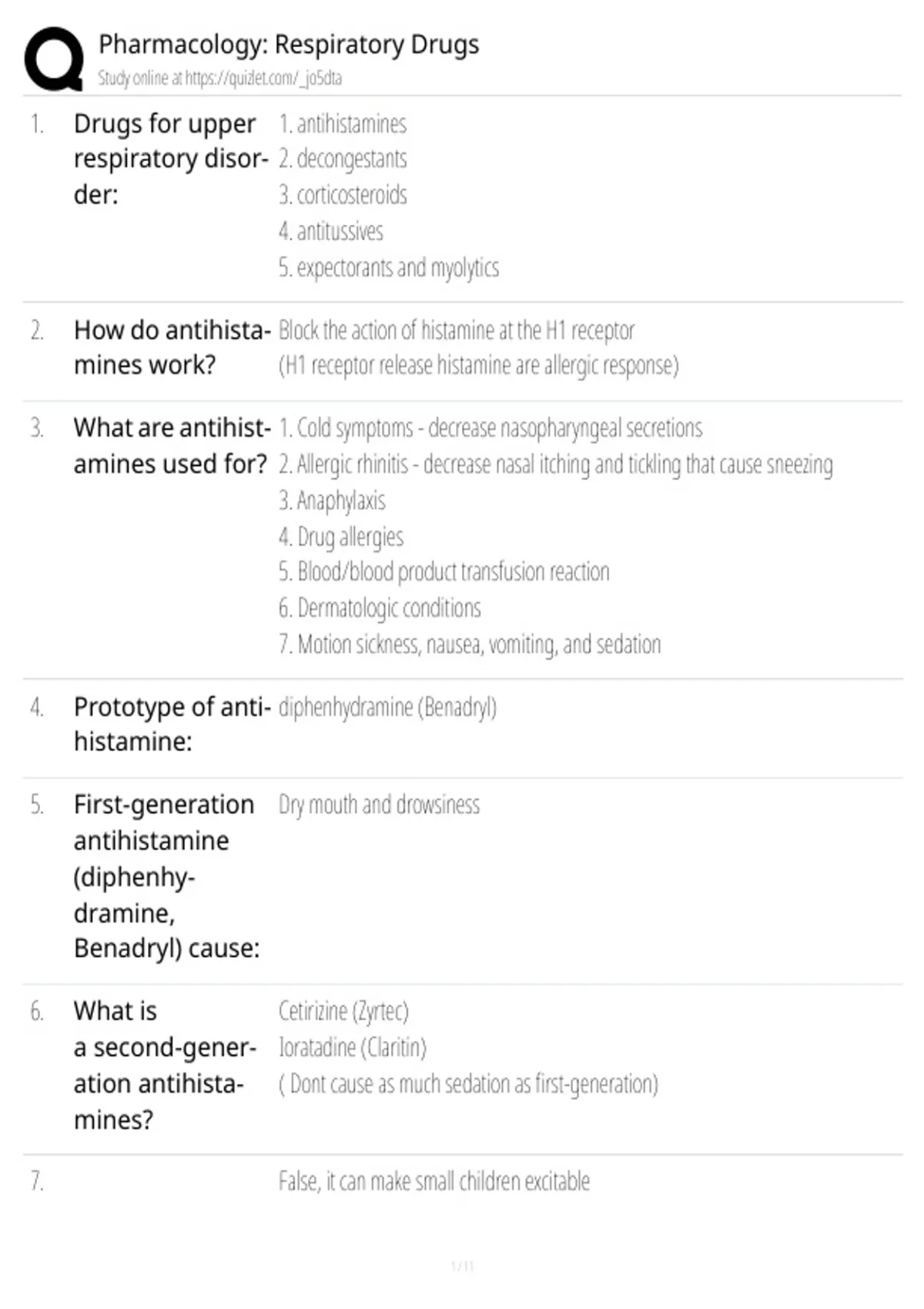Click 'Motion sickness, nausea, vomiting' line
The width and height of the screenshot is (924, 1309).
[470, 644]
